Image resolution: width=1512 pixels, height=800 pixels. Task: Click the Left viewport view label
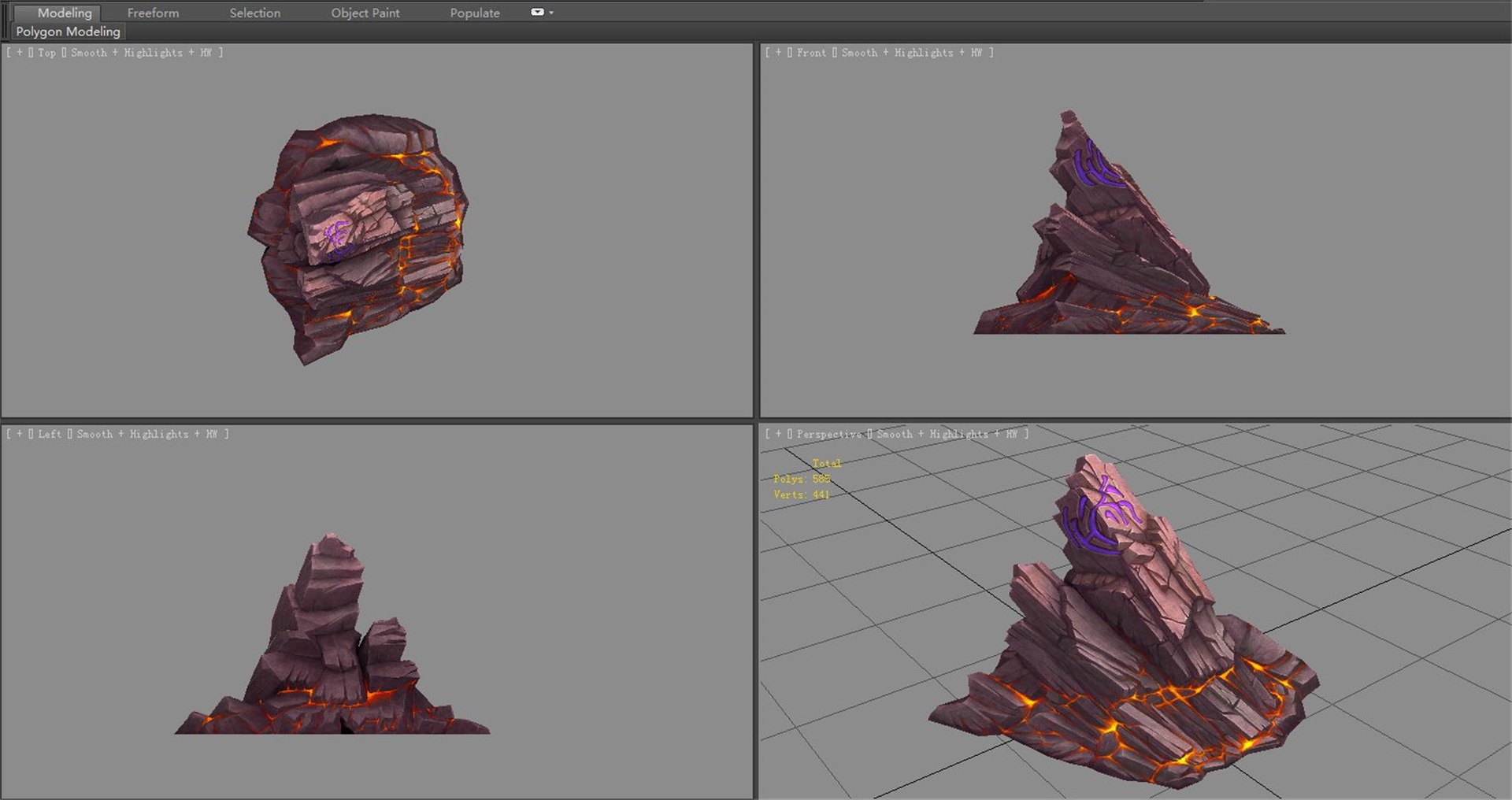pos(50,434)
